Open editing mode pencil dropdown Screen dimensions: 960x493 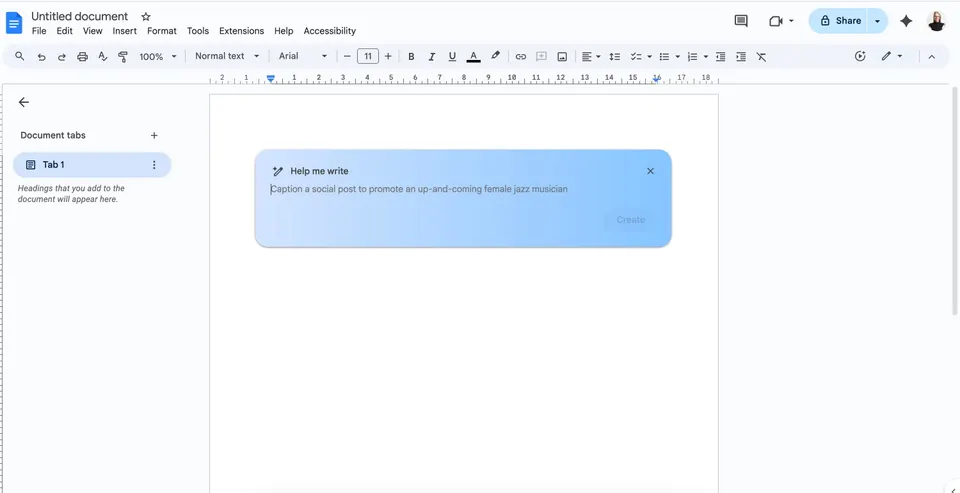[x=891, y=56]
